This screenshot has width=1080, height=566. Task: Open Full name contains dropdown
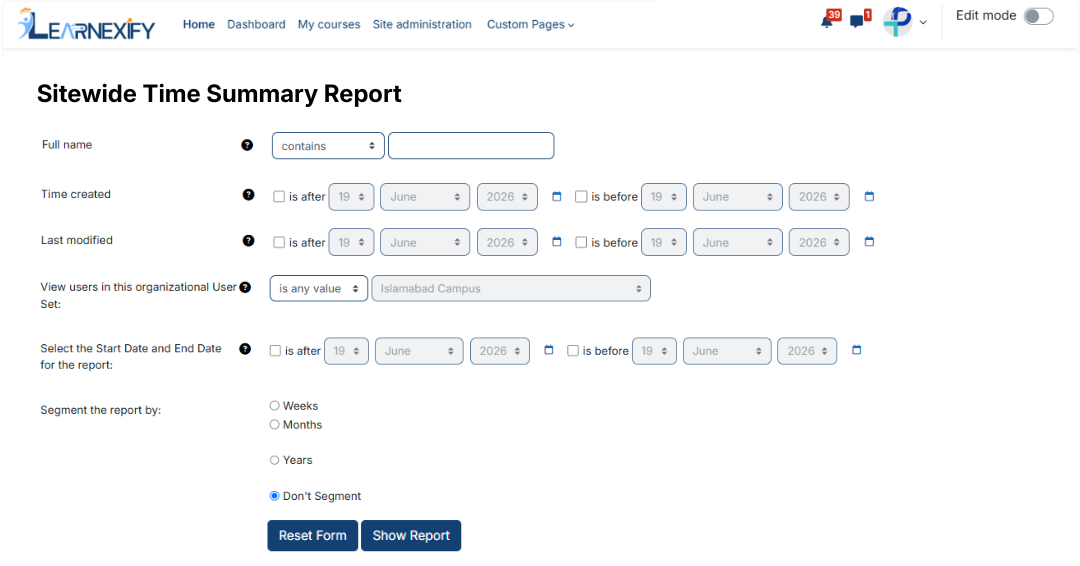pyautogui.click(x=328, y=146)
